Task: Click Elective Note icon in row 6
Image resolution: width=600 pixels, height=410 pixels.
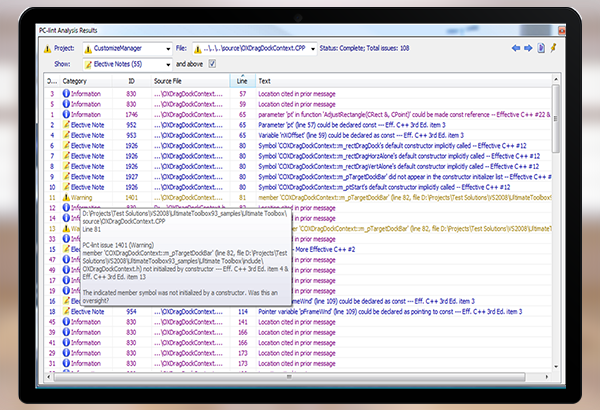Action: [66, 145]
